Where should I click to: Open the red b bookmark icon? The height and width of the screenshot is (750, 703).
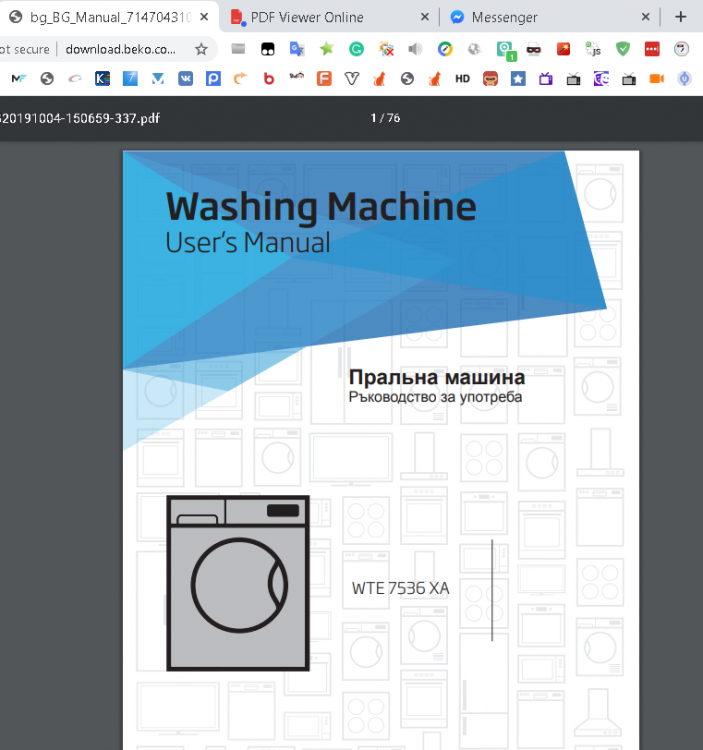click(269, 78)
